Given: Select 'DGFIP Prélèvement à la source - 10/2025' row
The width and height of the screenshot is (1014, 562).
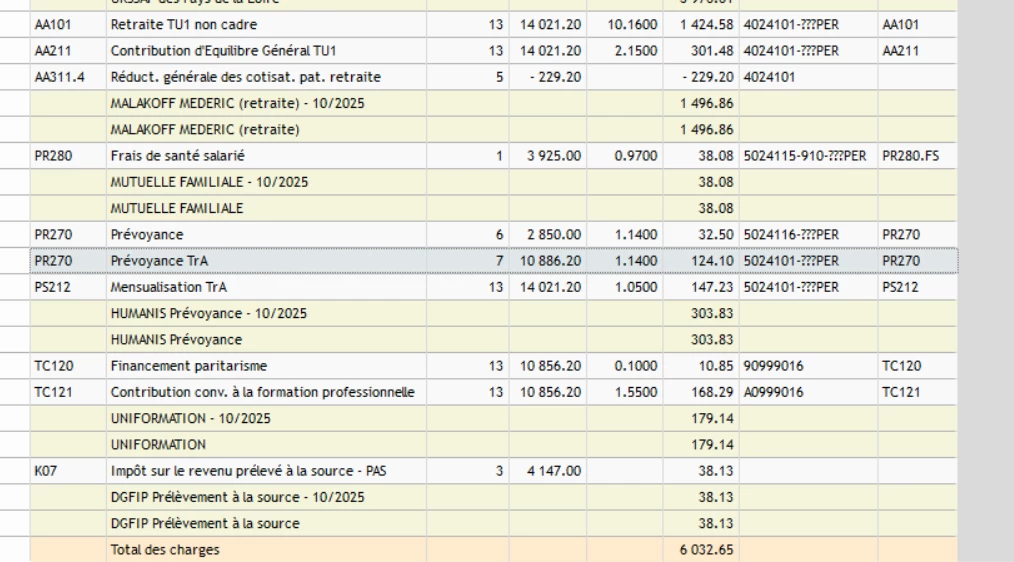Looking at the screenshot, I should click(x=493, y=497).
